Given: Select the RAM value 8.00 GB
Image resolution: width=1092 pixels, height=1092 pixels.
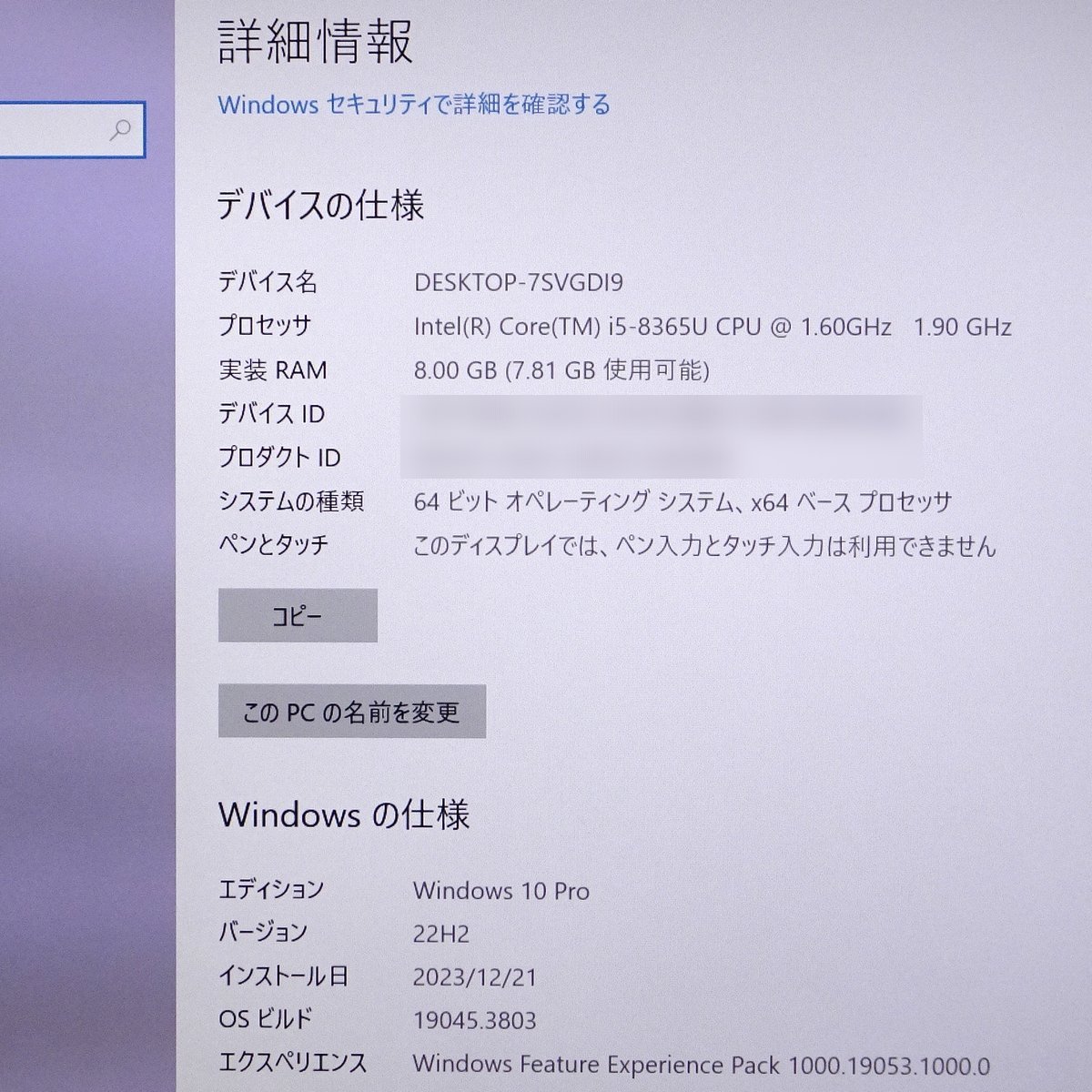Looking at the screenshot, I should 455,370.
